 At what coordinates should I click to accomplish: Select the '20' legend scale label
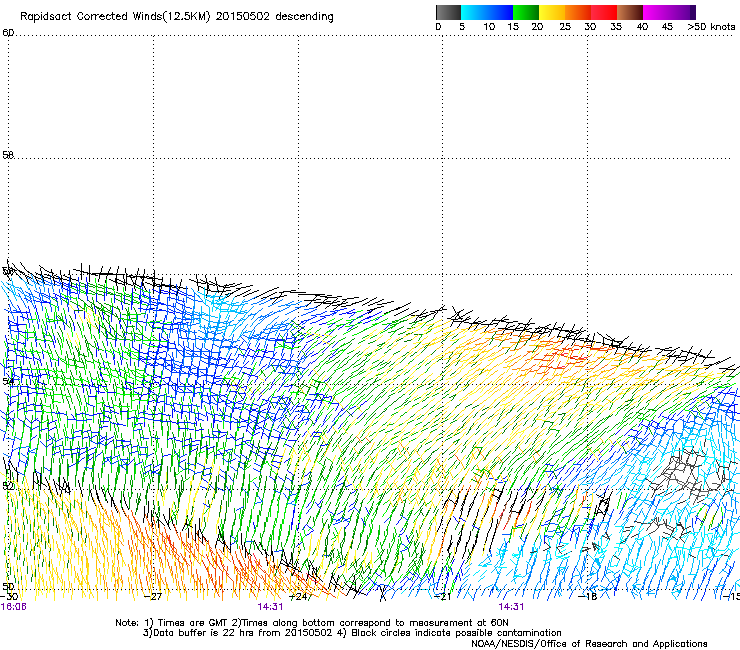537,27
